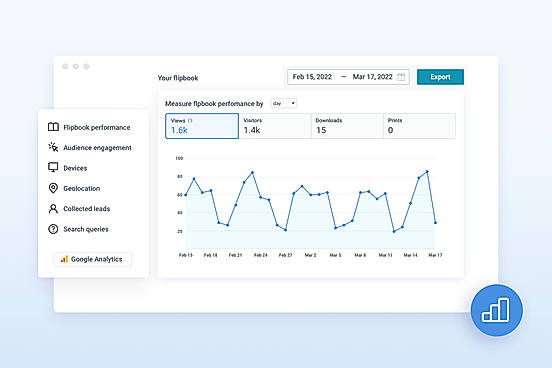
Task: Click the Views info icon
Action: 190,120
